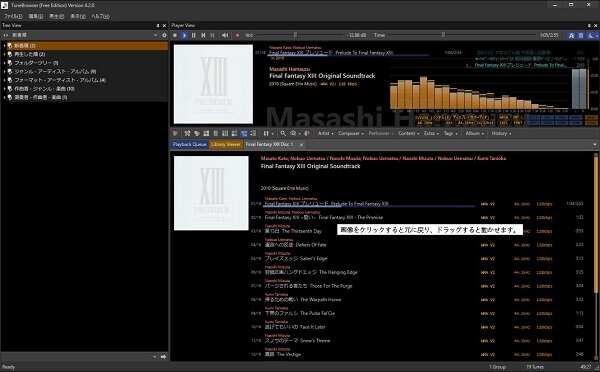Image resolution: width=600 pixels, height=372 pixels.
Task: Open the History dropdown
Action: pos(501,133)
